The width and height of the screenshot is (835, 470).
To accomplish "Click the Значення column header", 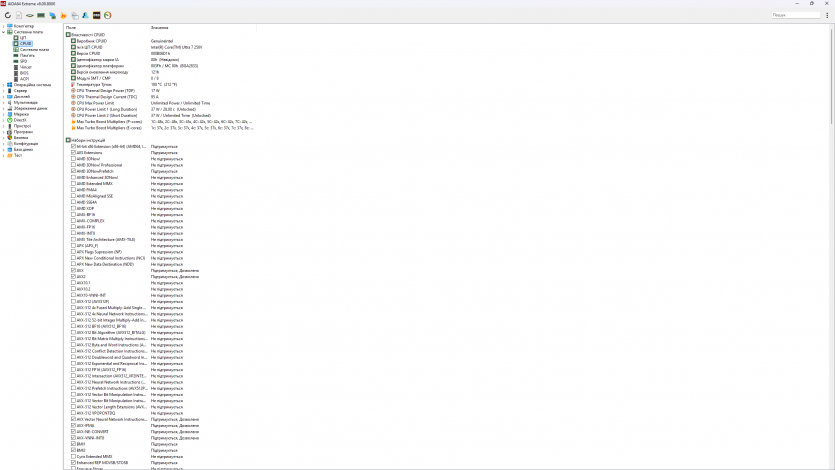I will (x=160, y=26).
